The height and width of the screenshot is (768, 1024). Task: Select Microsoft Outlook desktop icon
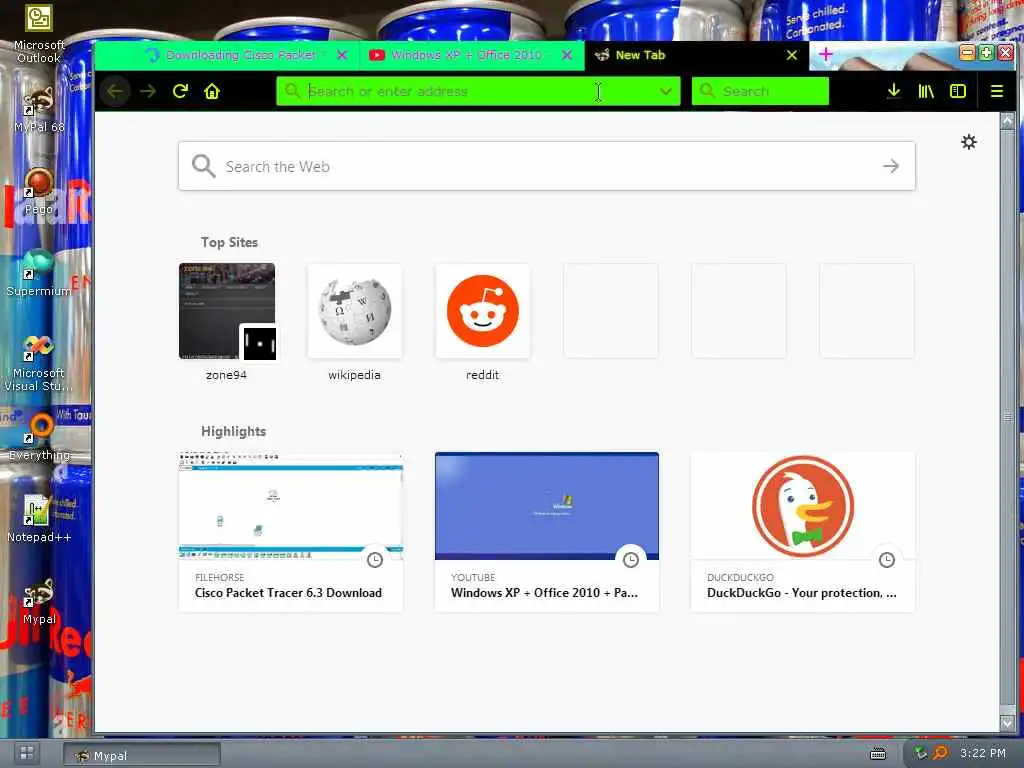[39, 34]
